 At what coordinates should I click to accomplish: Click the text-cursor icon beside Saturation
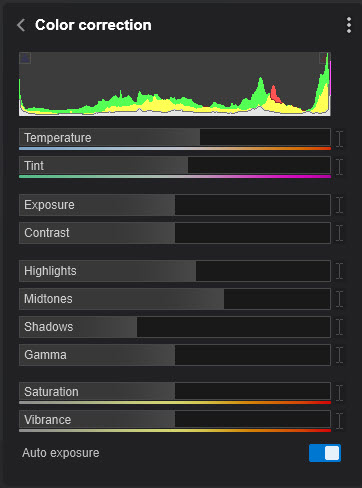click(x=339, y=393)
